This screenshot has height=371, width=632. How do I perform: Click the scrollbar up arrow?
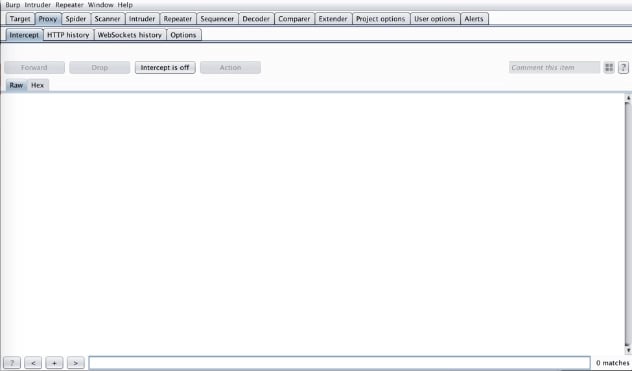[628, 98]
